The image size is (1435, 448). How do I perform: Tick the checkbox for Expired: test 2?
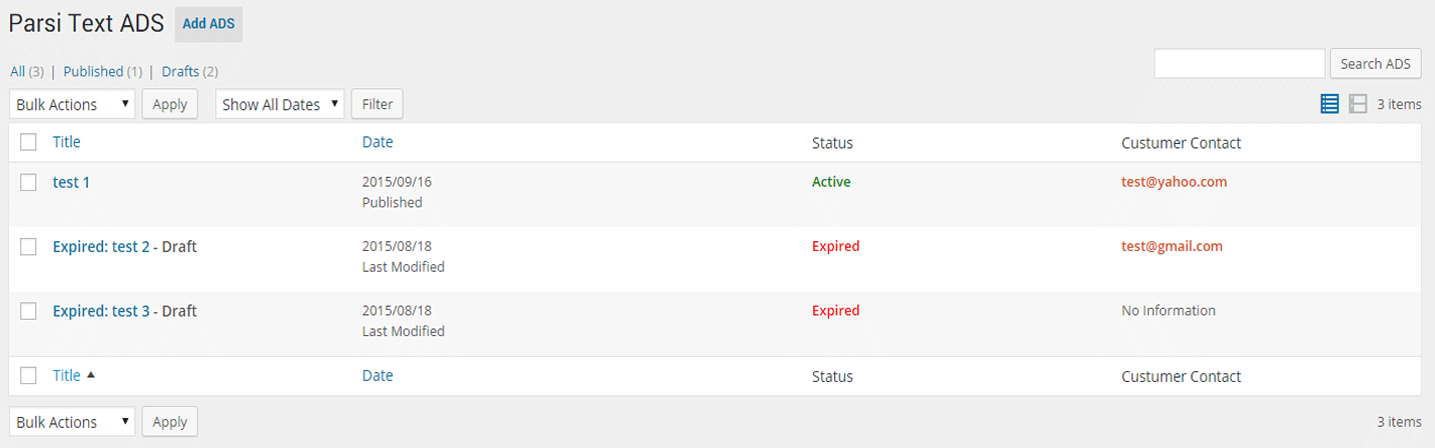pos(29,246)
